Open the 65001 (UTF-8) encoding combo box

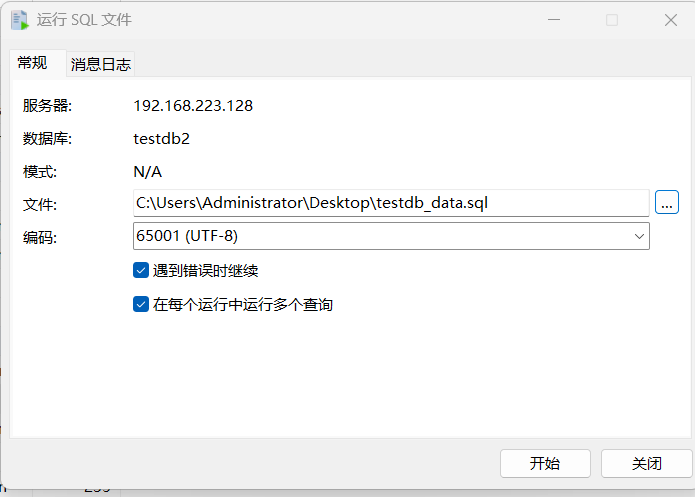tap(380, 236)
